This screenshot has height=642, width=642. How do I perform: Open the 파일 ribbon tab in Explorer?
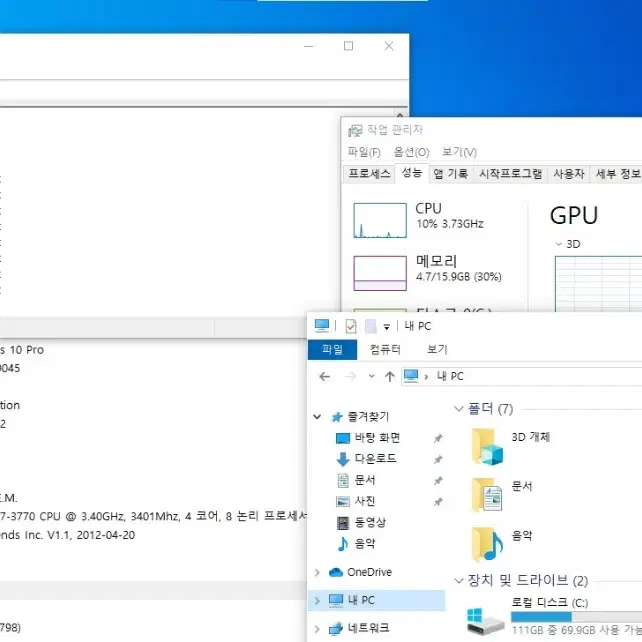click(332, 350)
